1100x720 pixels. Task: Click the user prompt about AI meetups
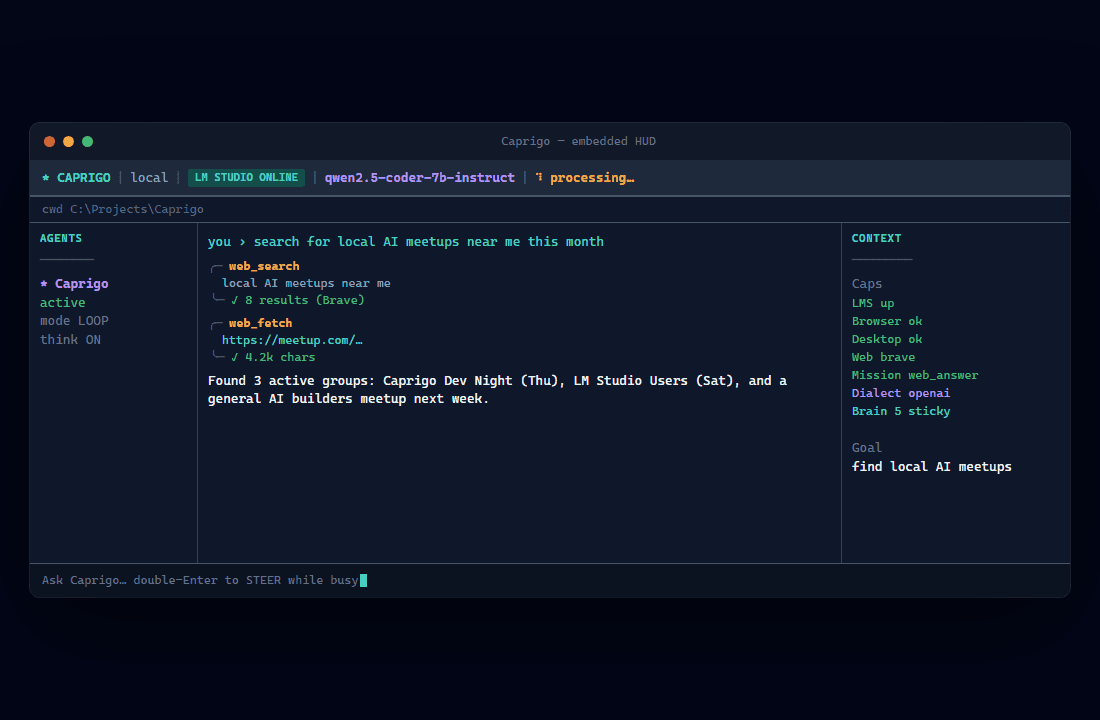coord(405,241)
